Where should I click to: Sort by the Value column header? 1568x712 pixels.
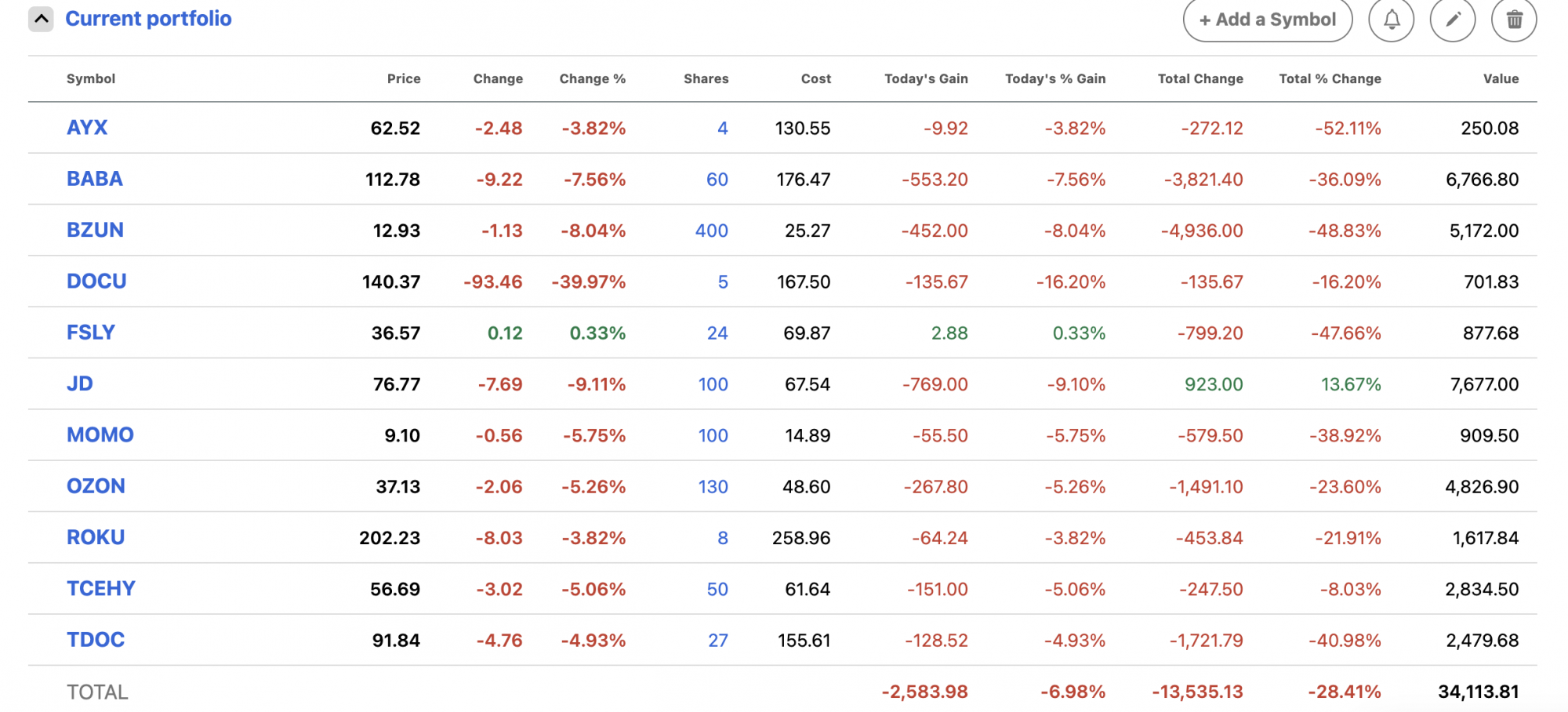[1501, 78]
